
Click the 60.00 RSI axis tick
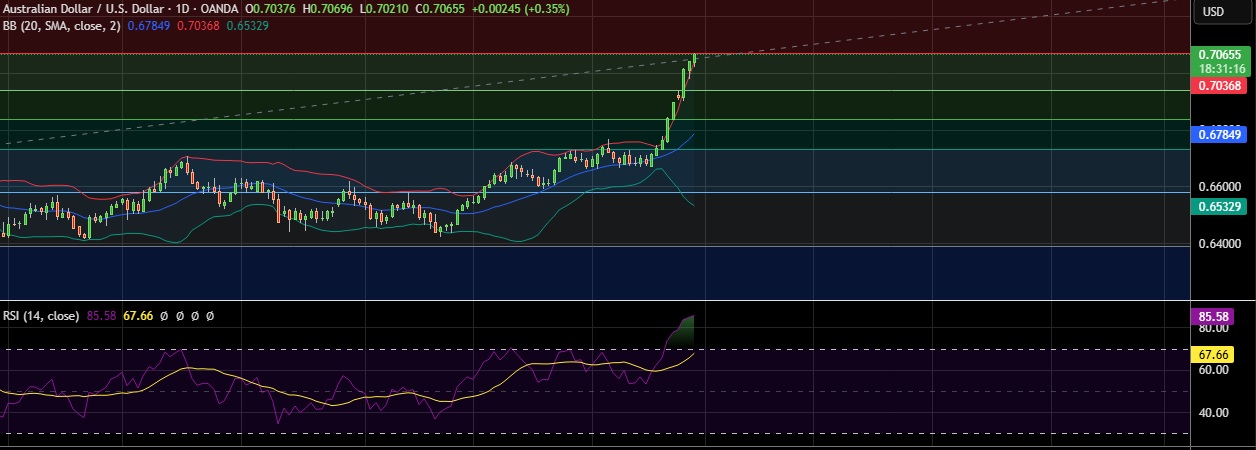[x=1213, y=370]
